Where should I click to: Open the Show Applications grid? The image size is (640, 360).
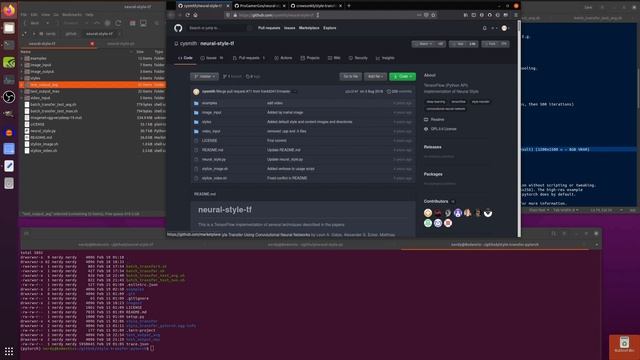point(9,351)
